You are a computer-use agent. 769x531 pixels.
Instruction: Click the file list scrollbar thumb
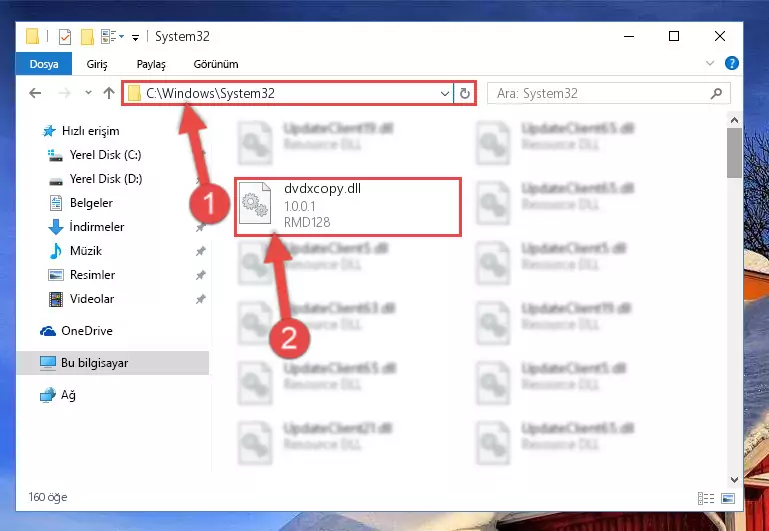click(734, 153)
